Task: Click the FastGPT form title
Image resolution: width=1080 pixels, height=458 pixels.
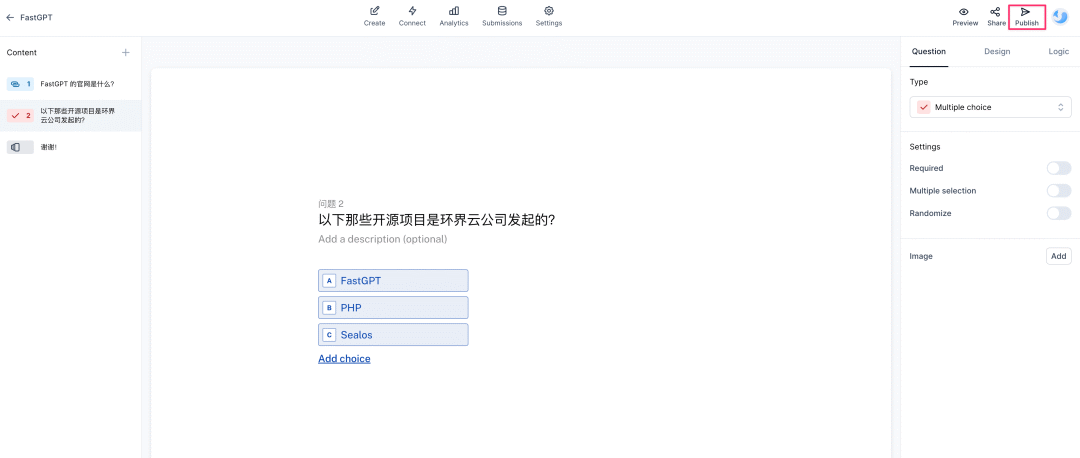Action: pyautogui.click(x=36, y=17)
